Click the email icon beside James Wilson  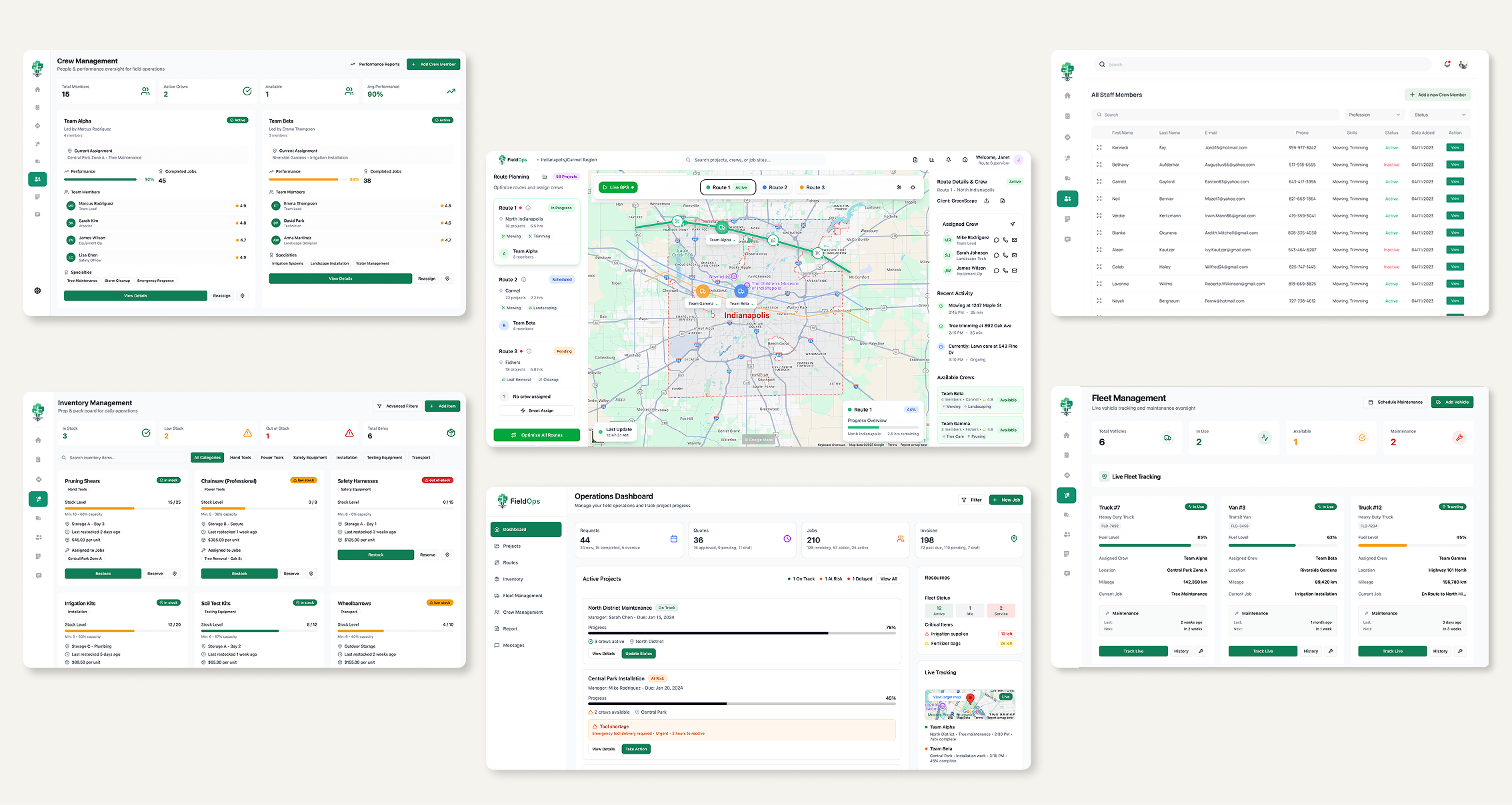(1014, 271)
